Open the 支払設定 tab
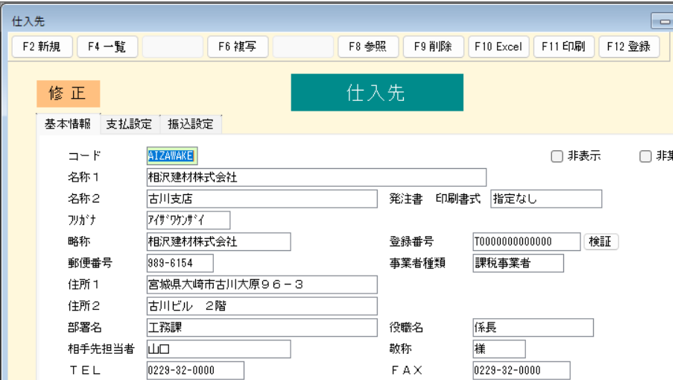Image resolution: width=676 pixels, height=382 pixels. (129, 124)
